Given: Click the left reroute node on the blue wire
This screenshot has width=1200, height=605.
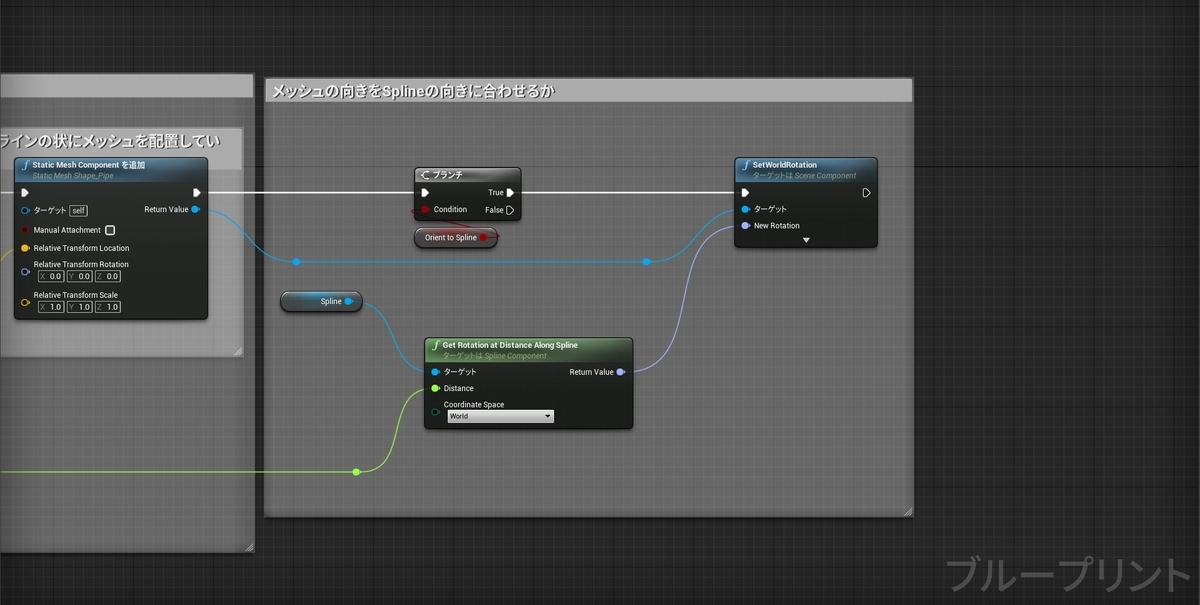Looking at the screenshot, I should point(296,262).
